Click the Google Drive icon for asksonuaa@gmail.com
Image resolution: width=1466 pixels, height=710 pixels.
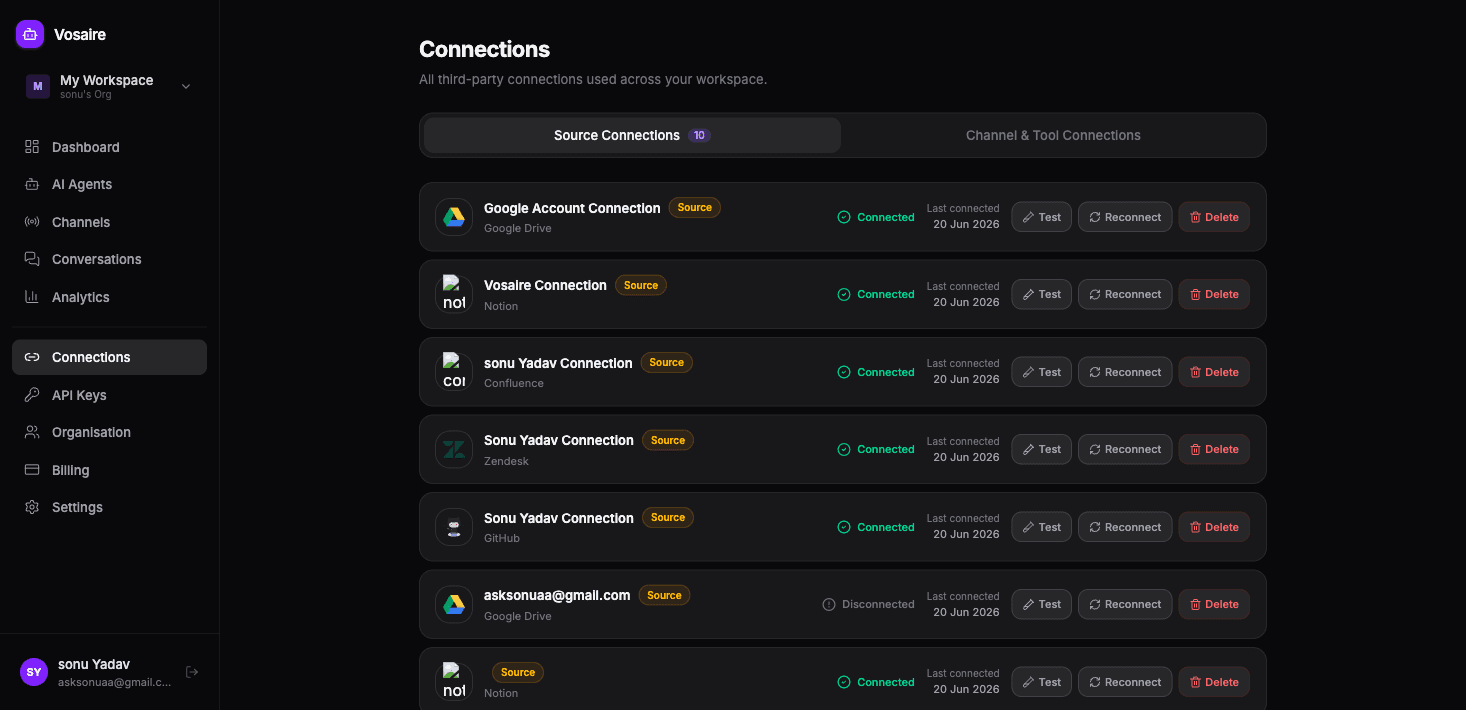[454, 604]
